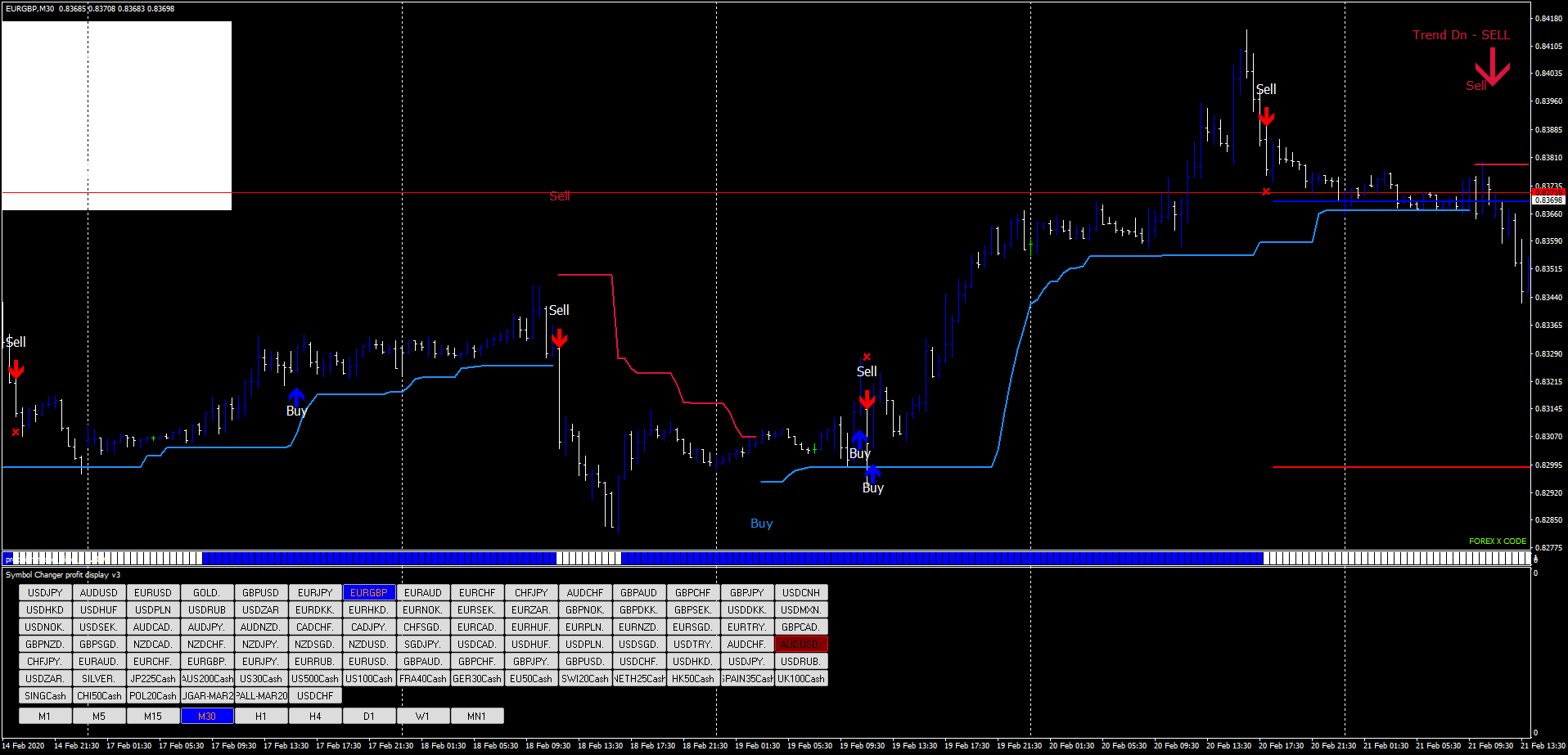Open the GOLD. symbol chart
The width and height of the screenshot is (1568, 755).
click(x=207, y=592)
